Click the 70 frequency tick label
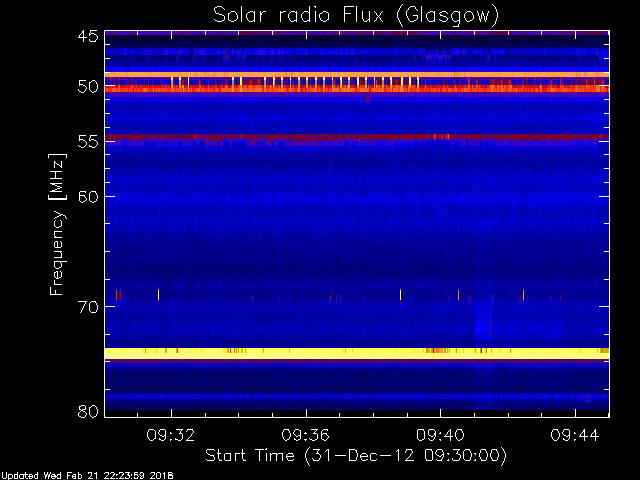The height and width of the screenshot is (480, 640). pos(88,307)
